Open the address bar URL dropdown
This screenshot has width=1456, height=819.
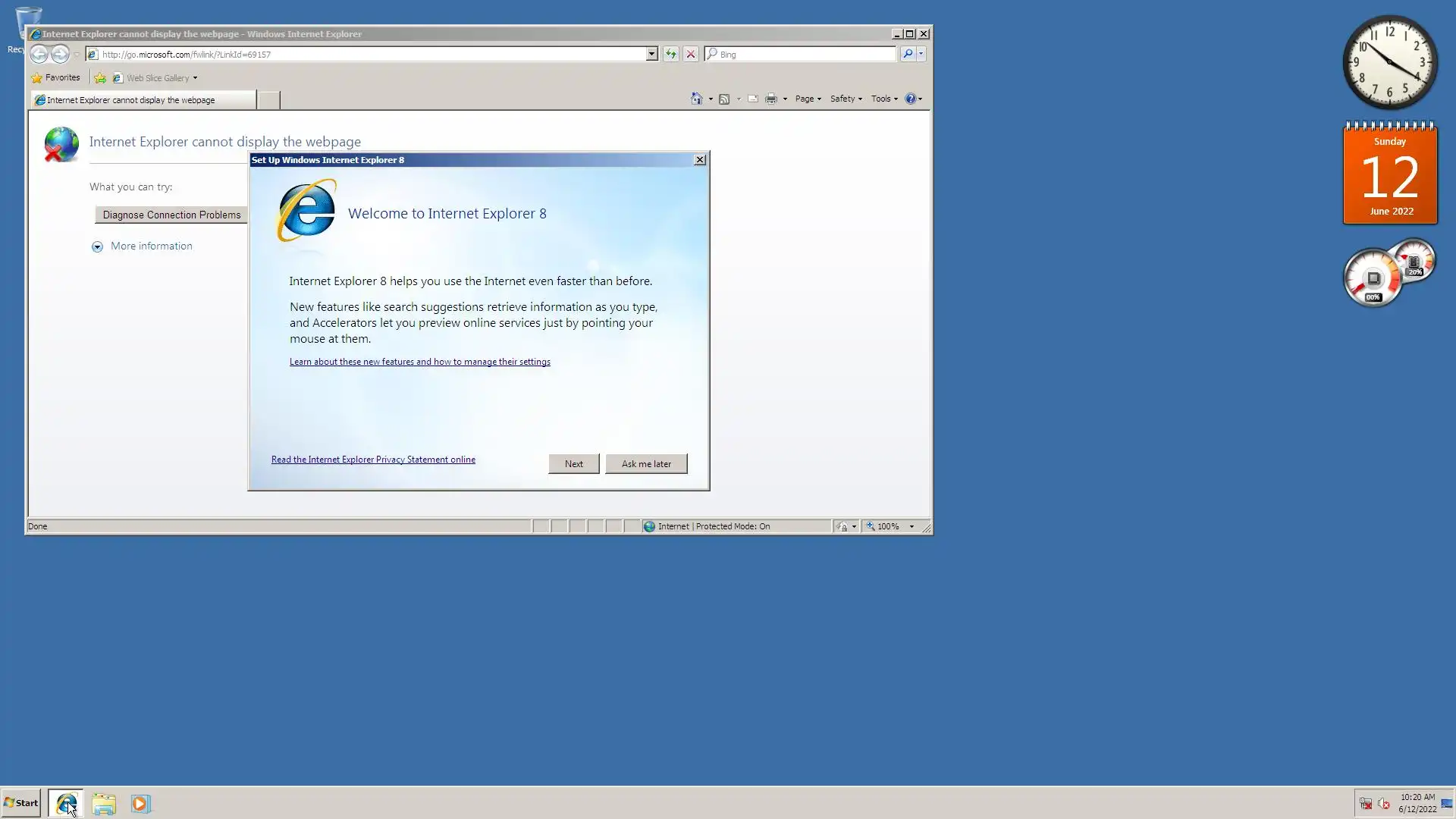[x=651, y=54]
